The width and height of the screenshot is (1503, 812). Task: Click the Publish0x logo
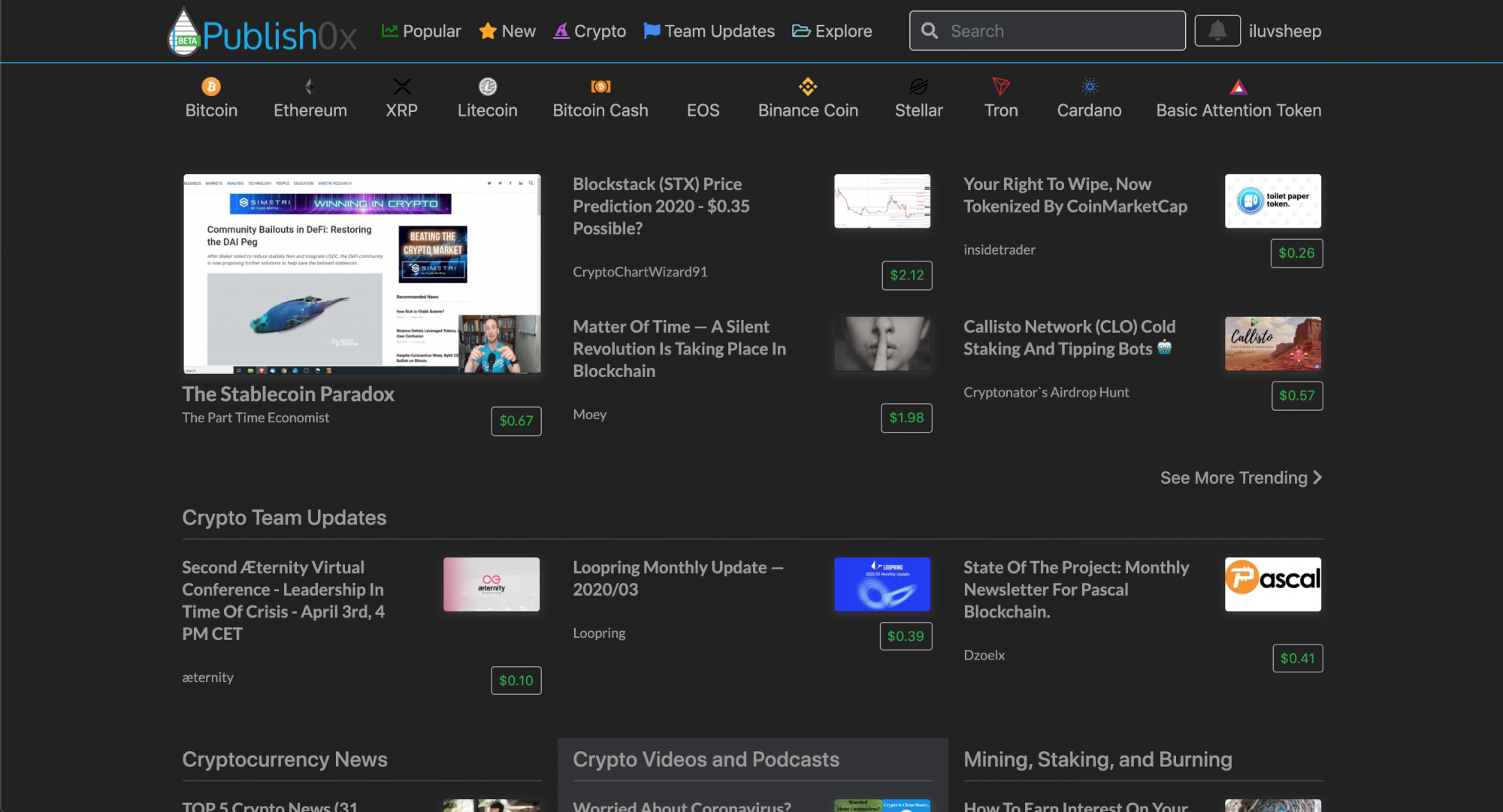pyautogui.click(x=262, y=32)
